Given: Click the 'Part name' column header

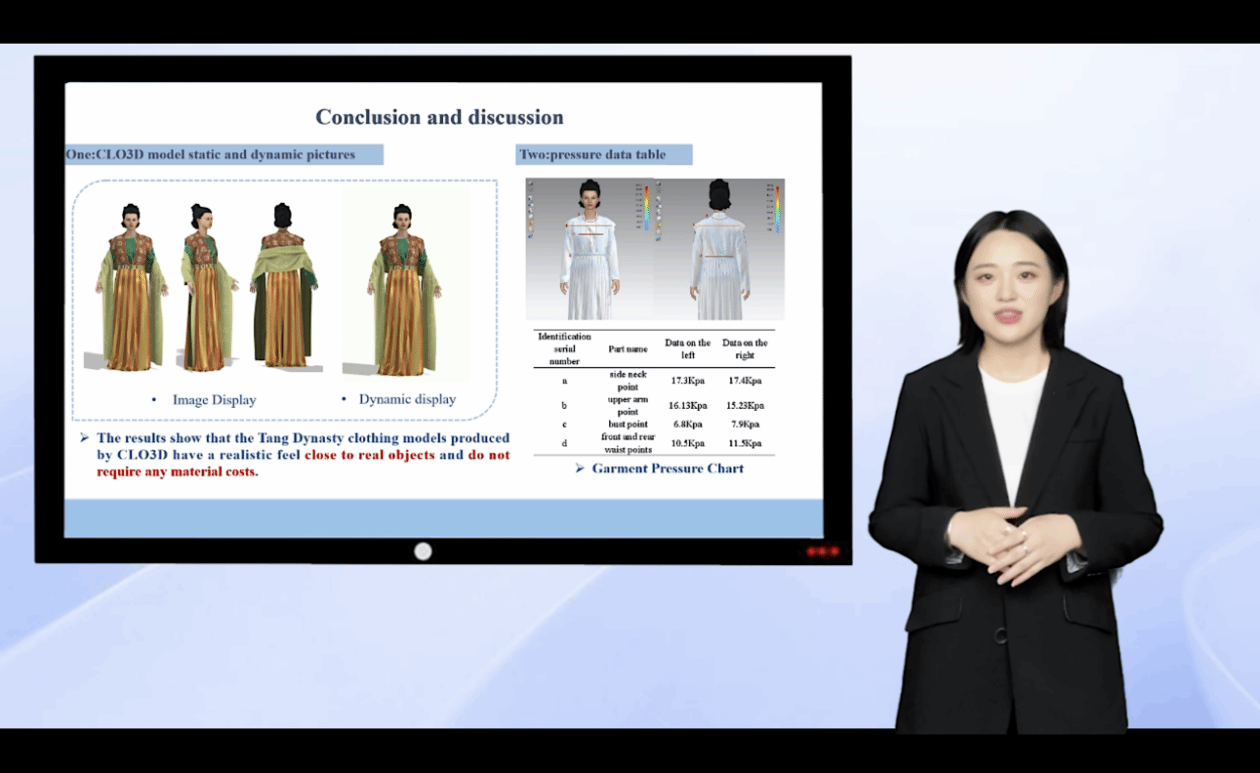Looking at the screenshot, I should click(x=628, y=349).
